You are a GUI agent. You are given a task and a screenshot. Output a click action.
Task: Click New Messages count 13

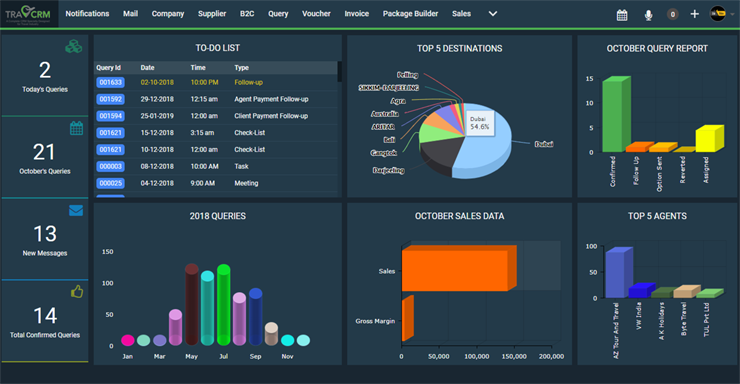pyautogui.click(x=45, y=234)
